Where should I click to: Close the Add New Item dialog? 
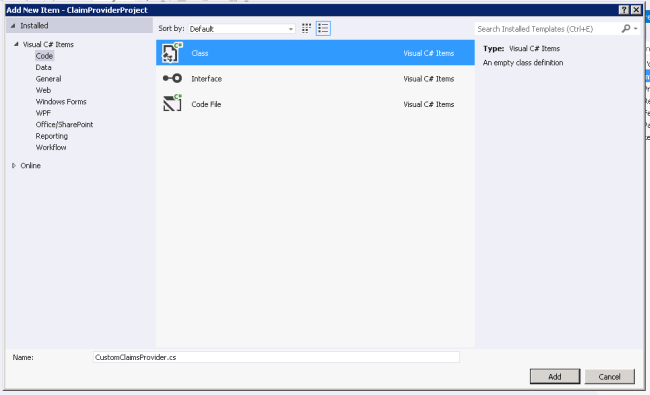[x=636, y=10]
